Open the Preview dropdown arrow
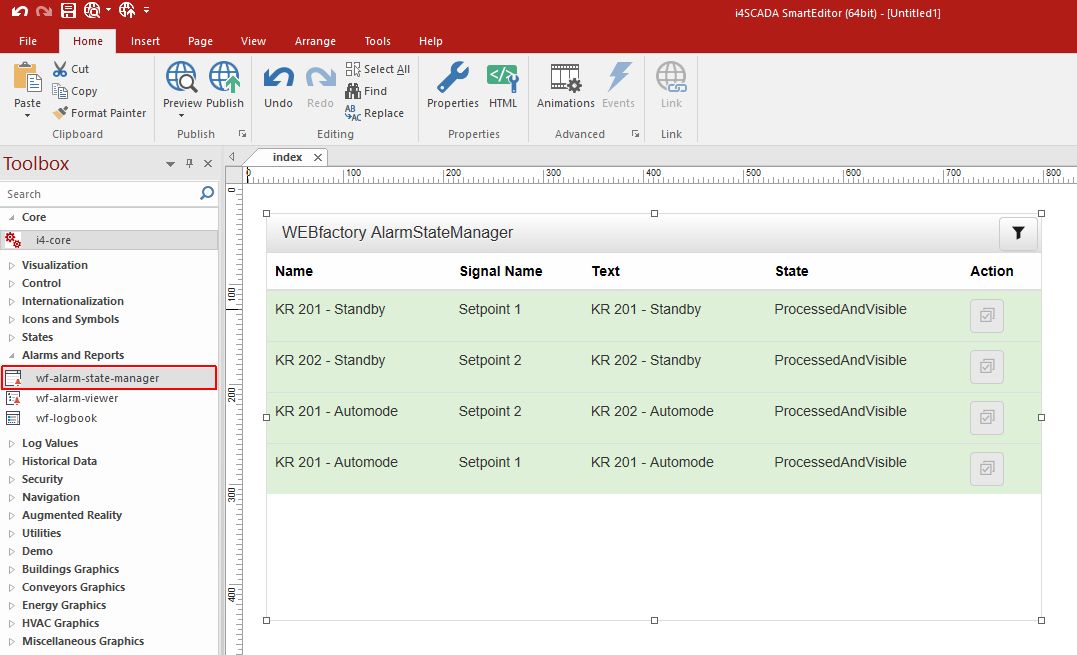Screen dimensions: 1077x655 click(x=181, y=116)
